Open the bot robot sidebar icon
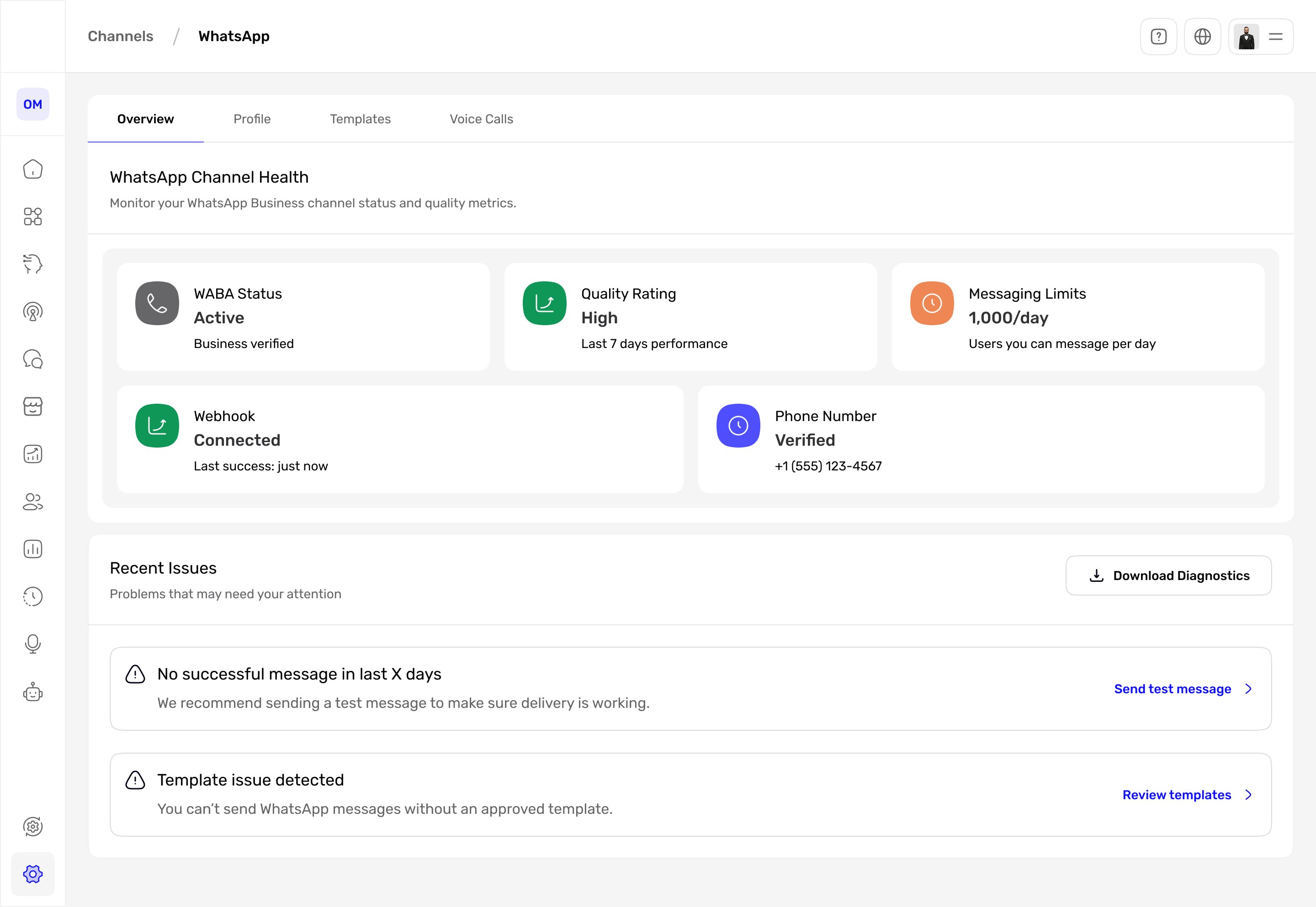The width and height of the screenshot is (1316, 907). (32, 691)
